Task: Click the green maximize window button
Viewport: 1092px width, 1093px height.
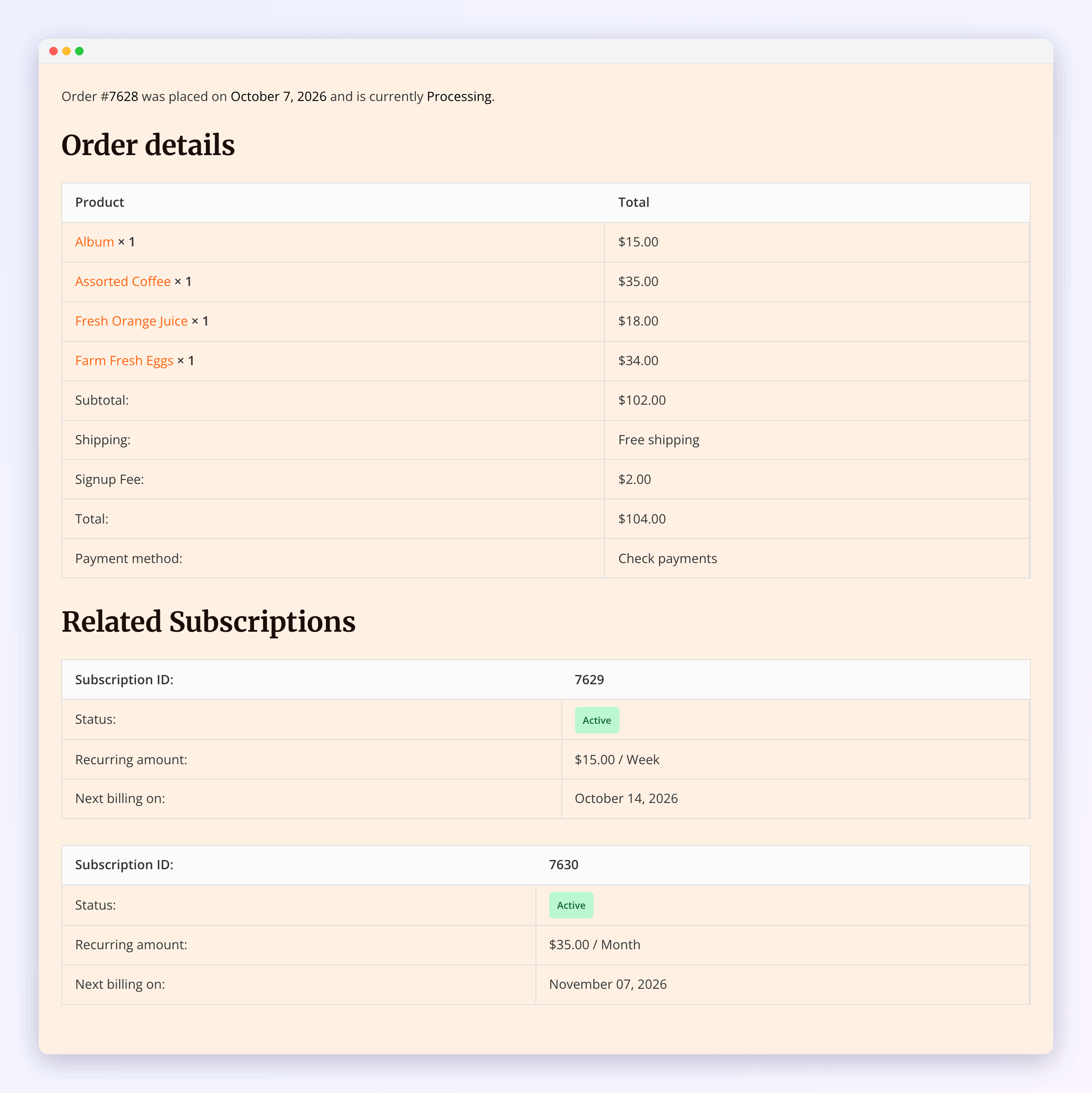Action: [x=80, y=51]
